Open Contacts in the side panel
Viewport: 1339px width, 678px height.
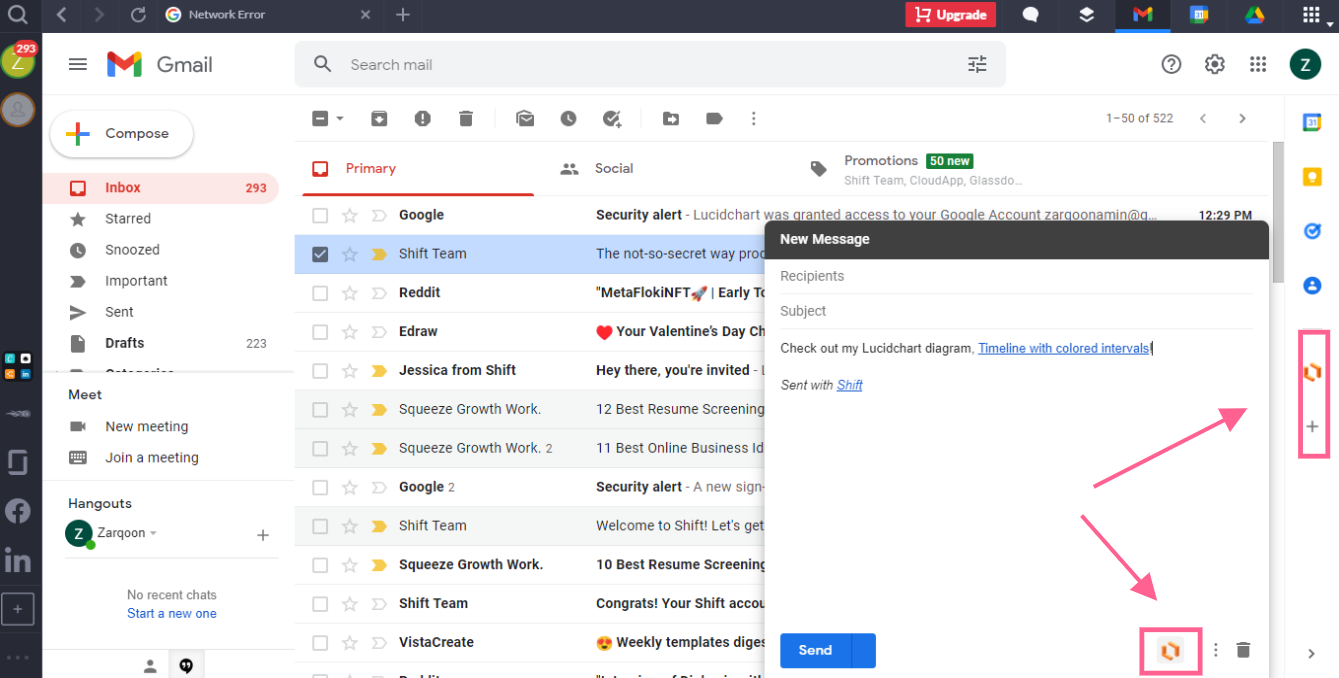1312,285
